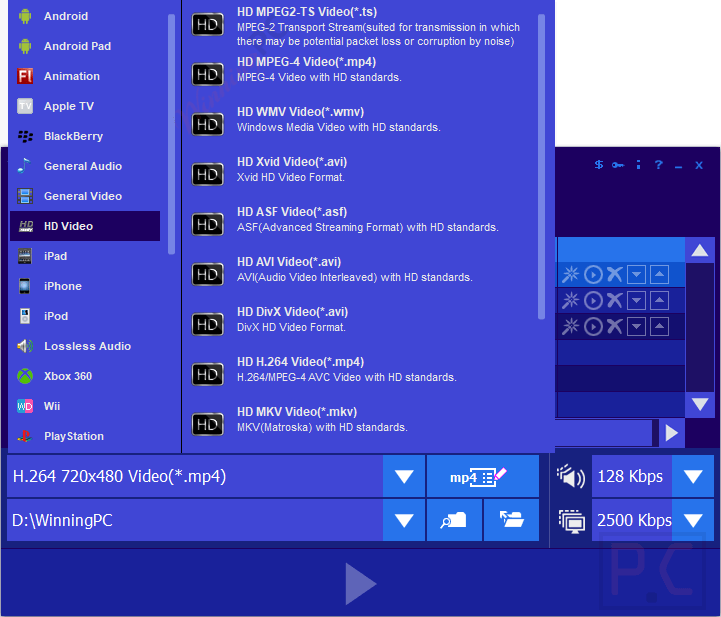Image resolution: width=721 pixels, height=617 pixels.
Task: Expand the output format dropdown arrow
Action: point(404,476)
